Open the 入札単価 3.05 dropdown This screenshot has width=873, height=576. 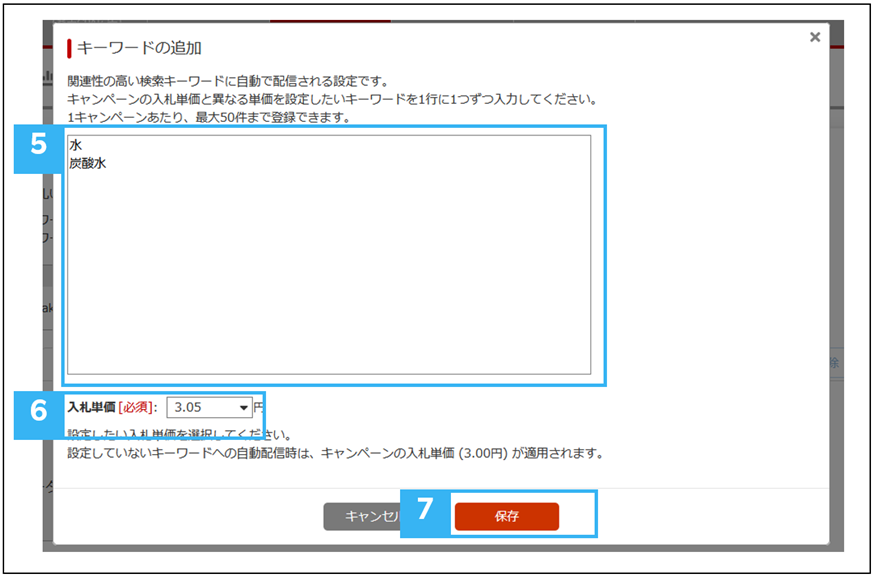tap(210, 407)
